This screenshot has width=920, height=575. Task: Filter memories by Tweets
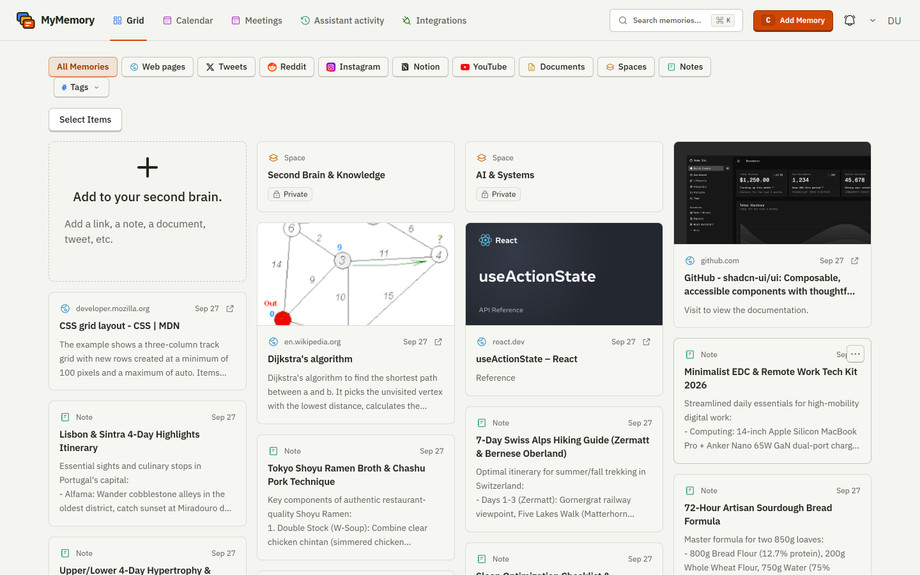click(226, 67)
